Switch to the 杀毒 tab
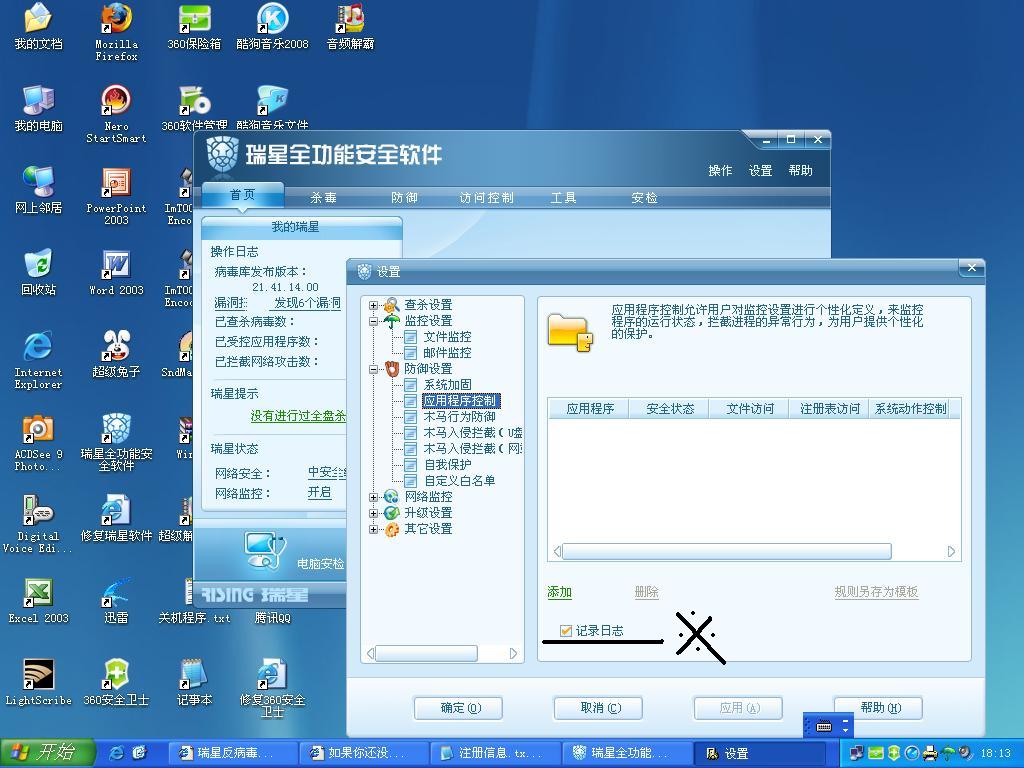1024x768 pixels. (323, 197)
